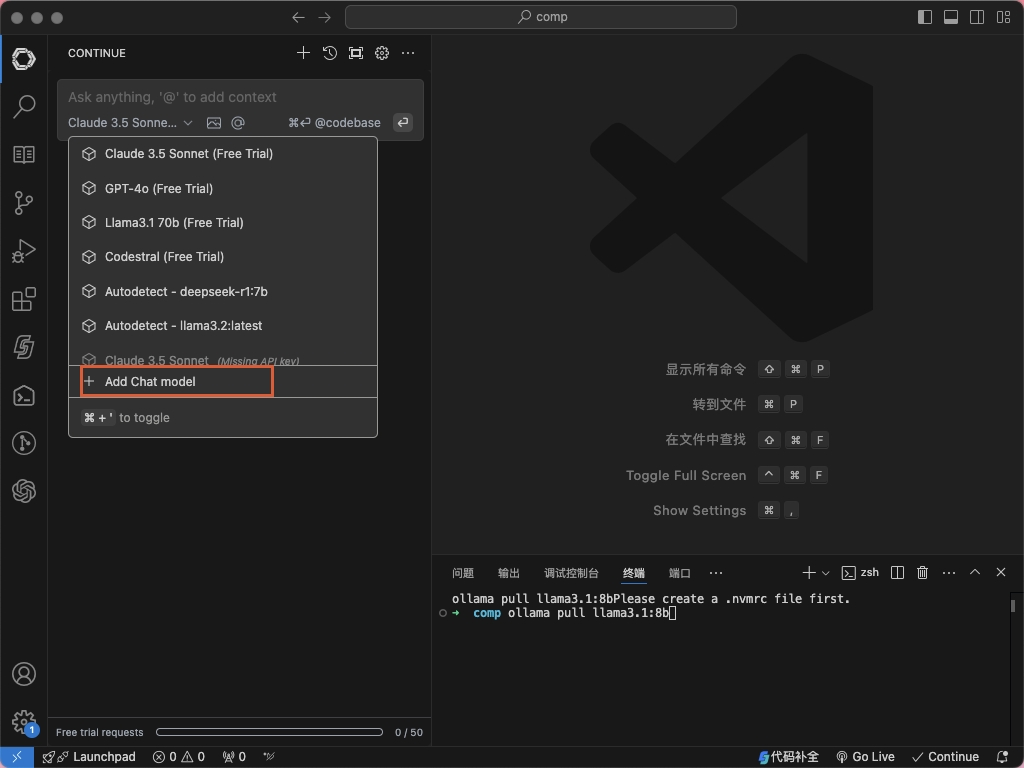
Task: Submit the chat with enter button
Action: click(x=403, y=122)
